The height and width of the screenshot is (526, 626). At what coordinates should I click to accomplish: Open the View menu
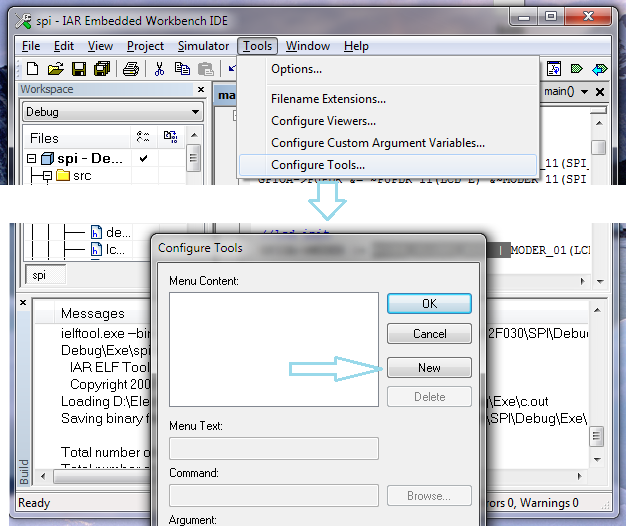100,46
